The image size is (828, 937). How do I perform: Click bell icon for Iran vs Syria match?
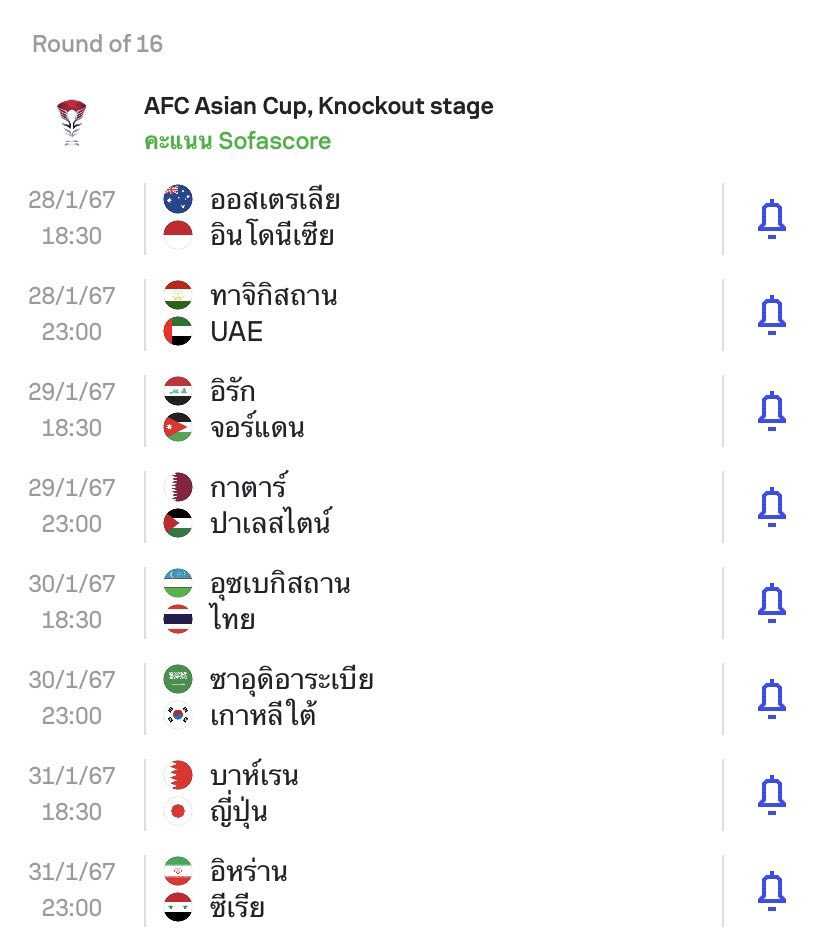pyautogui.click(x=771, y=891)
